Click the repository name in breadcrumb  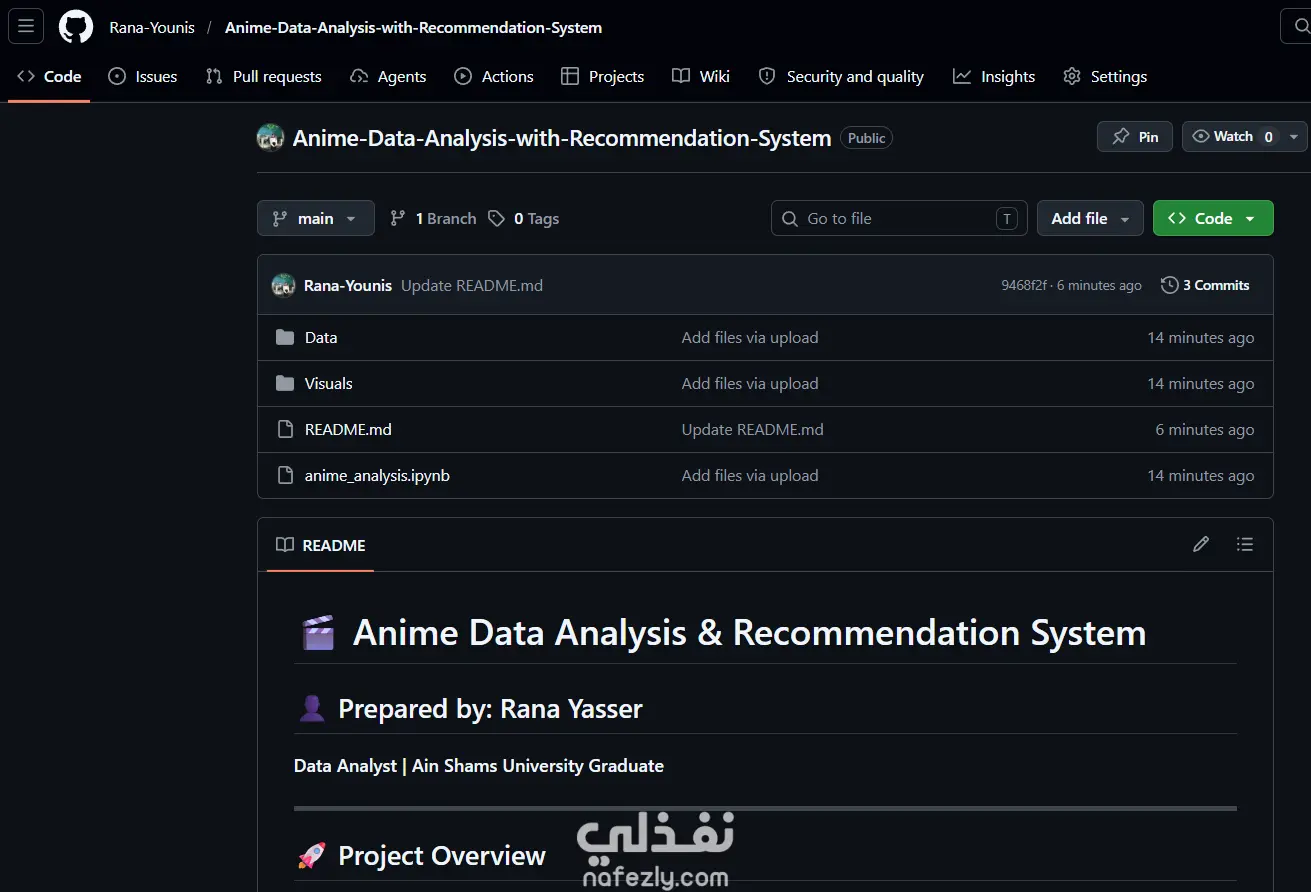413,27
